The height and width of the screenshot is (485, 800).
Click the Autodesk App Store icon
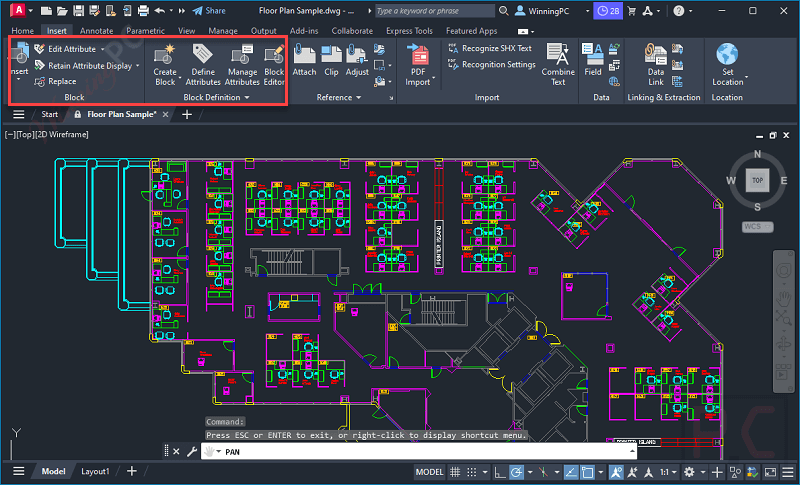(x=648, y=11)
